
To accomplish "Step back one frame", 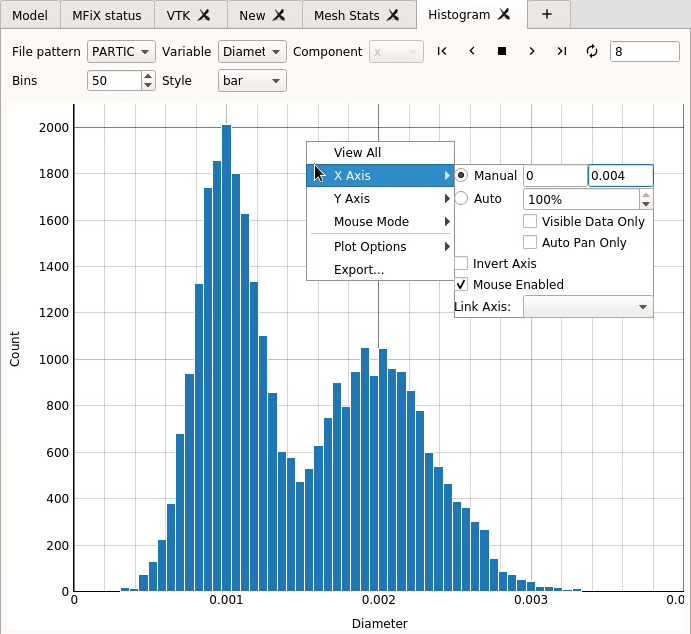I will (x=472, y=51).
